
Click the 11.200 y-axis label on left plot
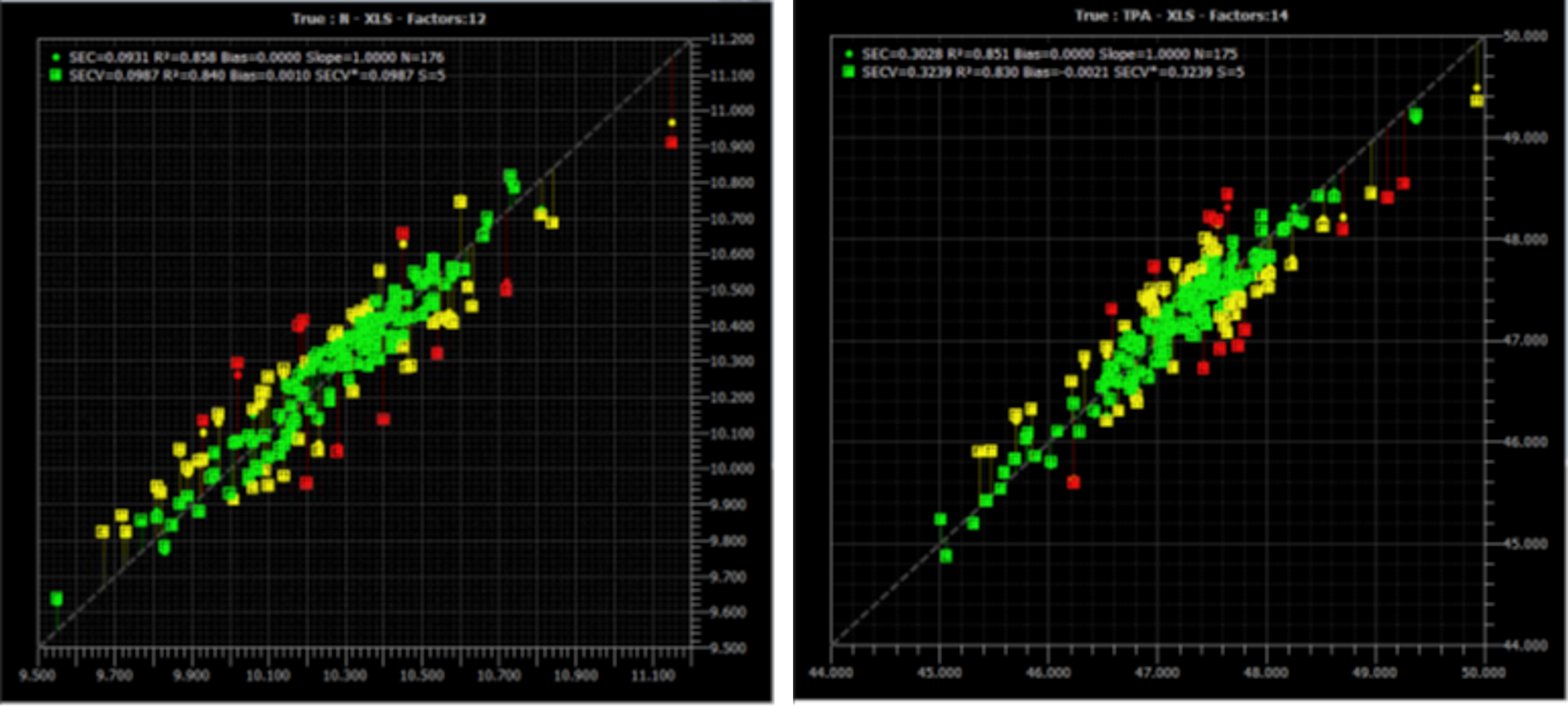[732, 40]
